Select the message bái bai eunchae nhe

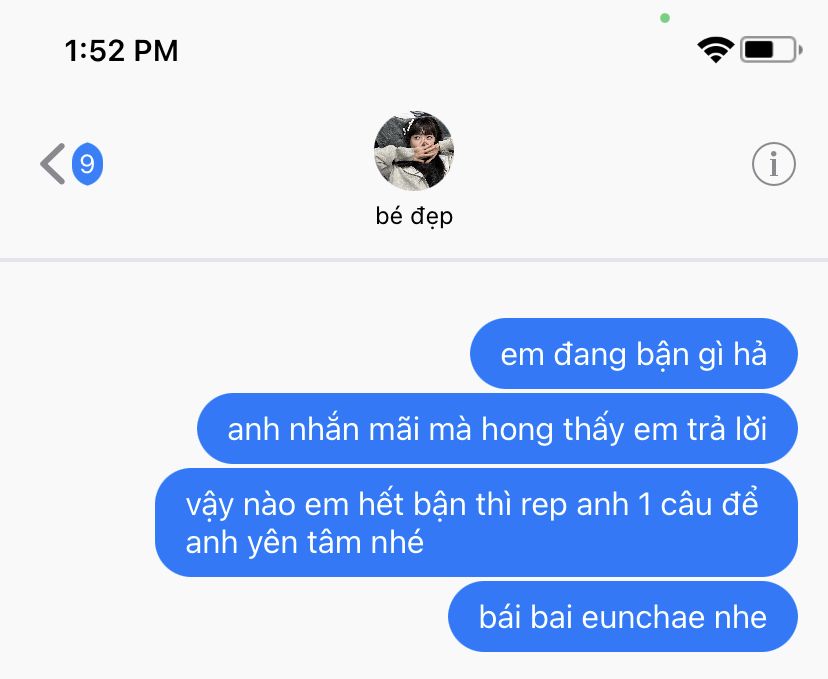623,617
